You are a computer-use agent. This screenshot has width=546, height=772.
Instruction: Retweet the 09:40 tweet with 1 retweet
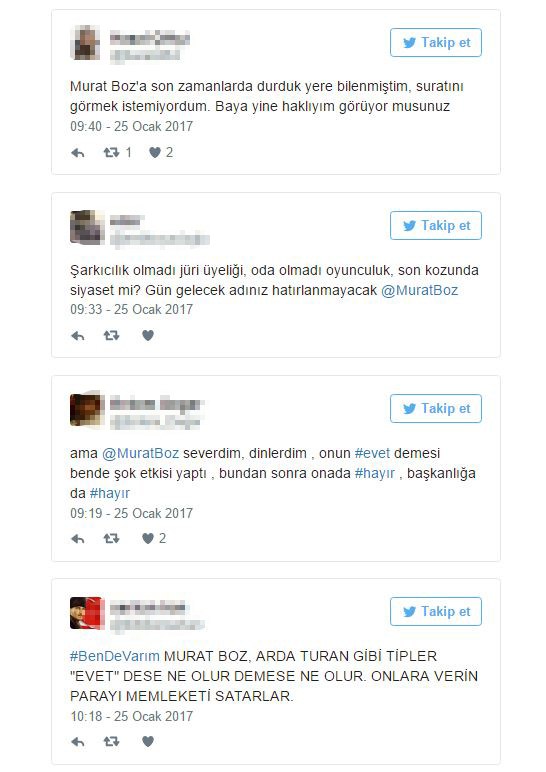tap(111, 153)
